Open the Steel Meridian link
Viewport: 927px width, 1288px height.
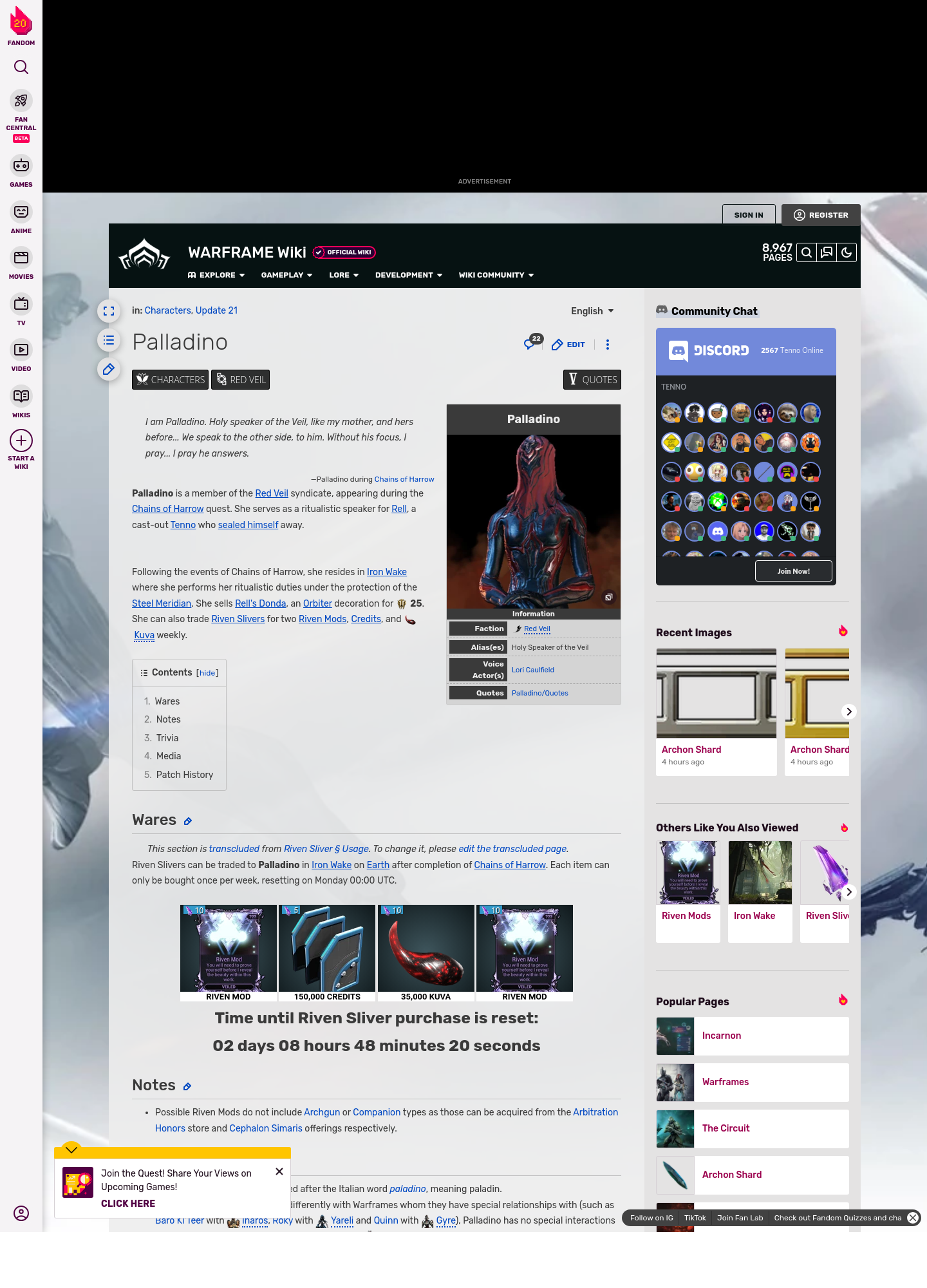(x=162, y=603)
